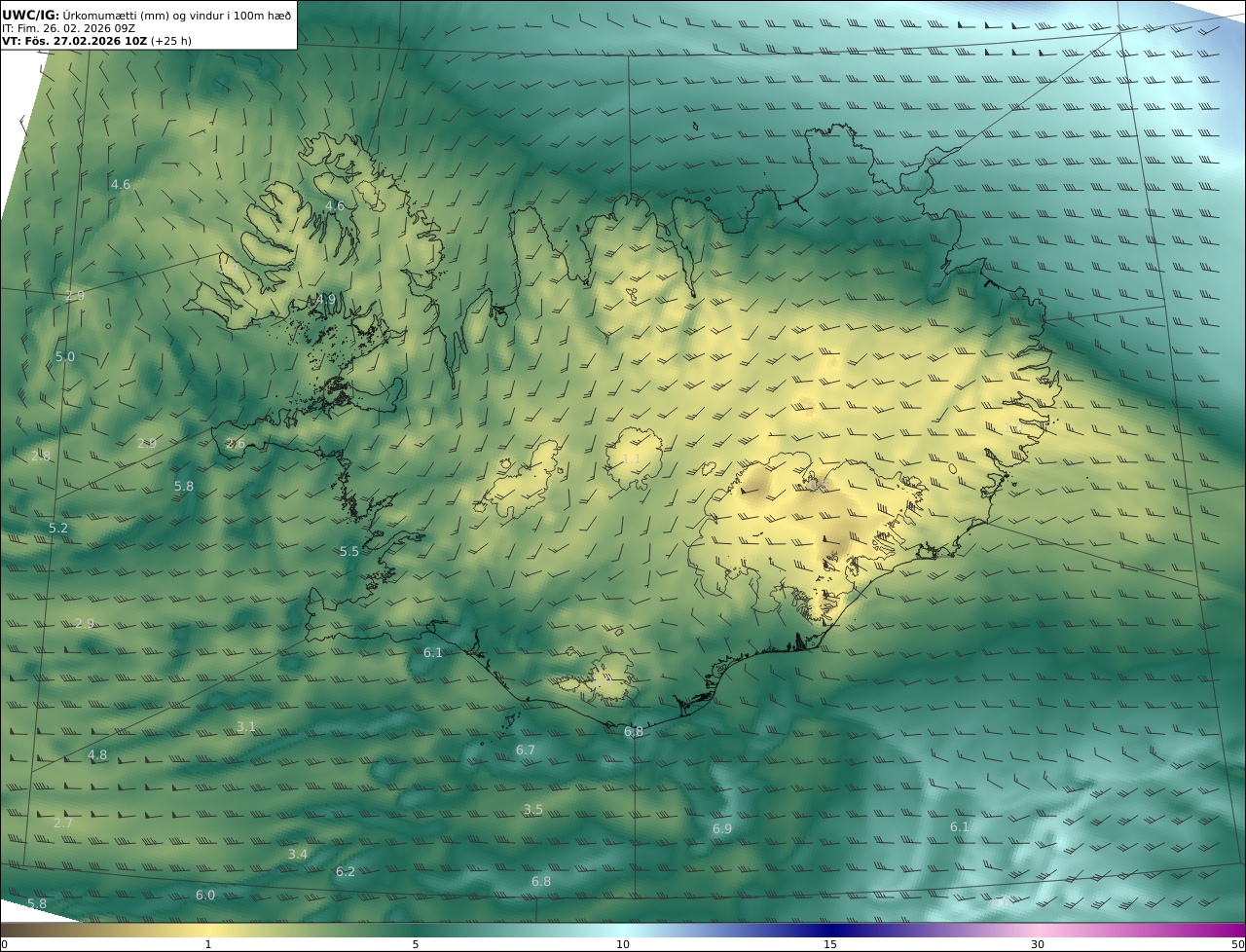The image size is (1246, 952).
Task: Click the 1.1 label on the central glacier
Action: click(631, 458)
